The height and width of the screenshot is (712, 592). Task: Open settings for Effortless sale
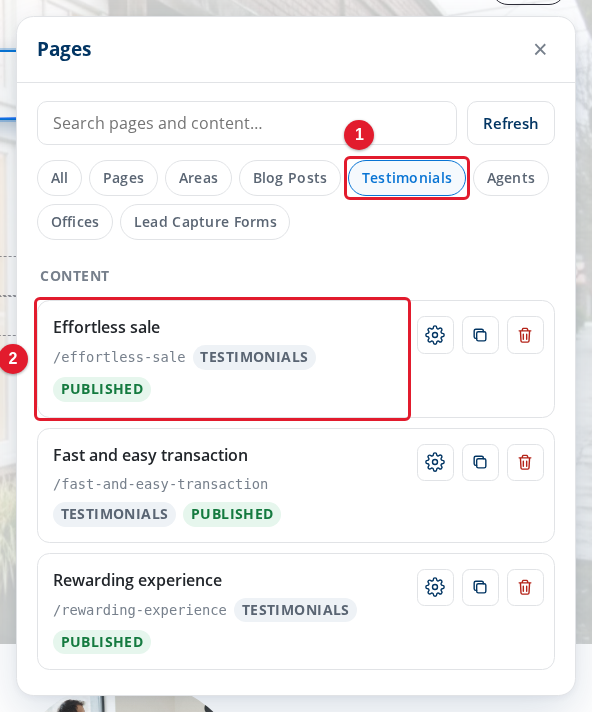[435, 335]
